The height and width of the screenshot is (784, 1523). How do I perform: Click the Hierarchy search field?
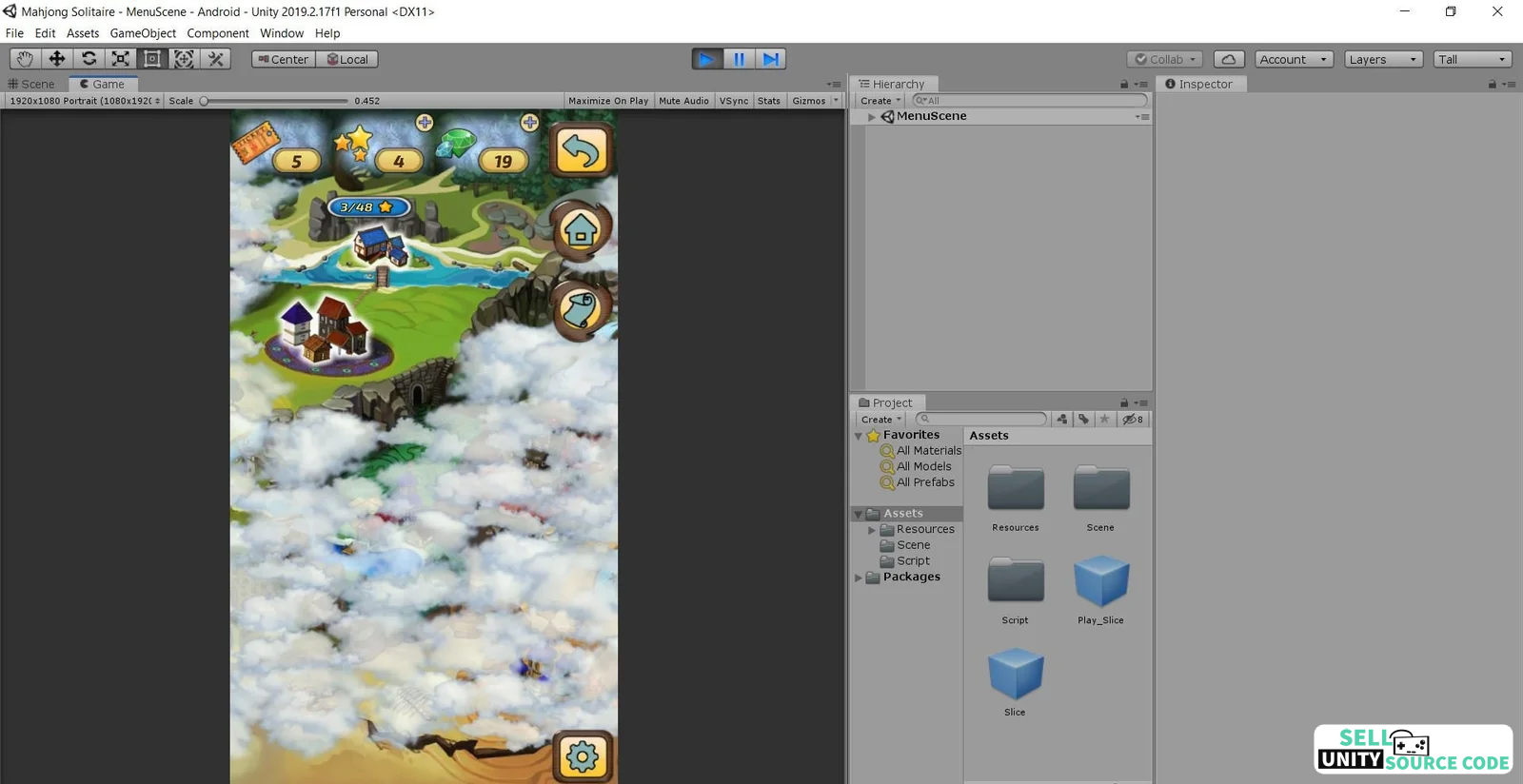tap(1030, 101)
